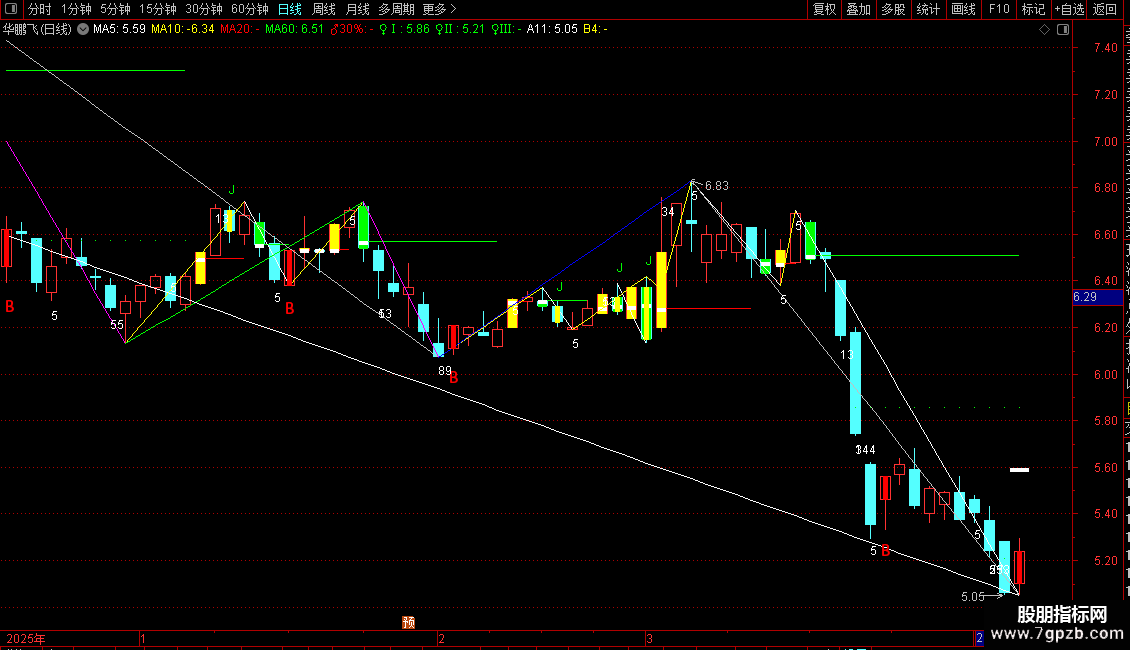Click the 标记 mark button
This screenshot has width=1130, height=650.
[x=1033, y=9]
